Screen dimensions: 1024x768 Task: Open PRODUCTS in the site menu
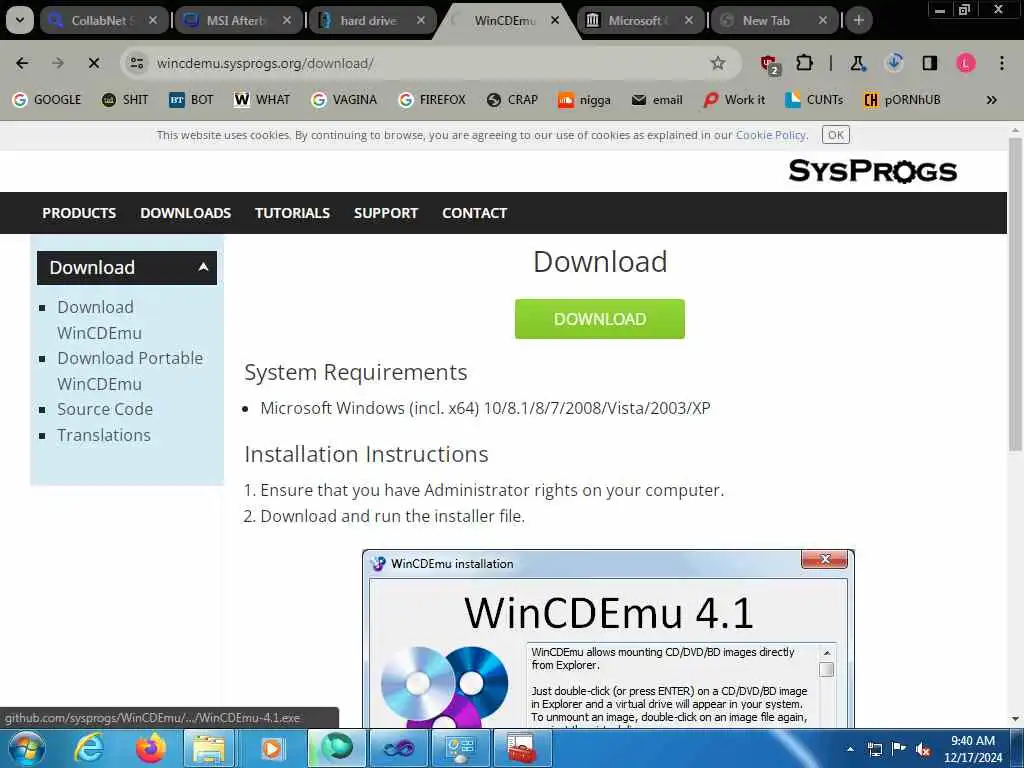pyautogui.click(x=79, y=213)
